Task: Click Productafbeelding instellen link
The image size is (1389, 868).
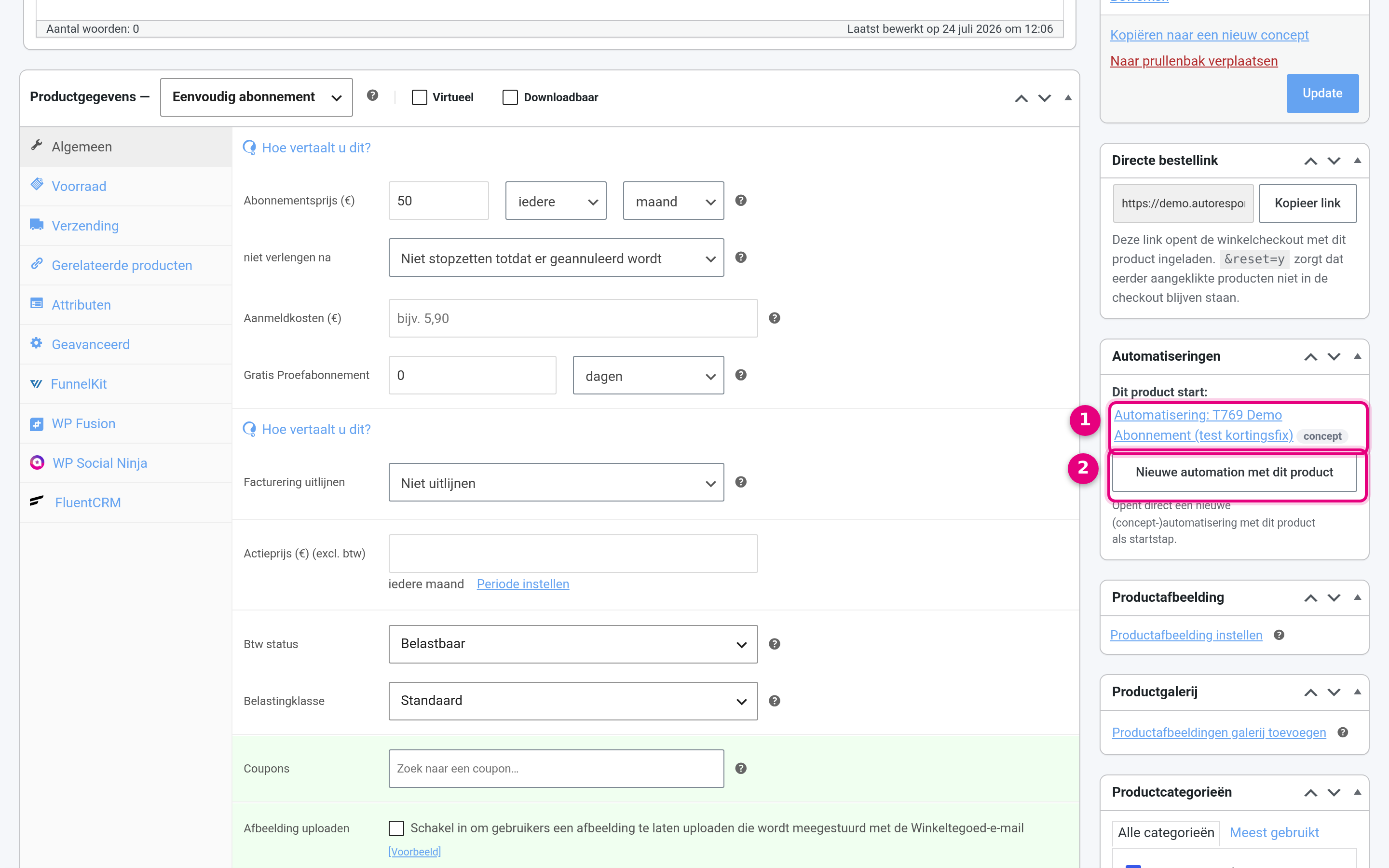Action: point(1186,635)
